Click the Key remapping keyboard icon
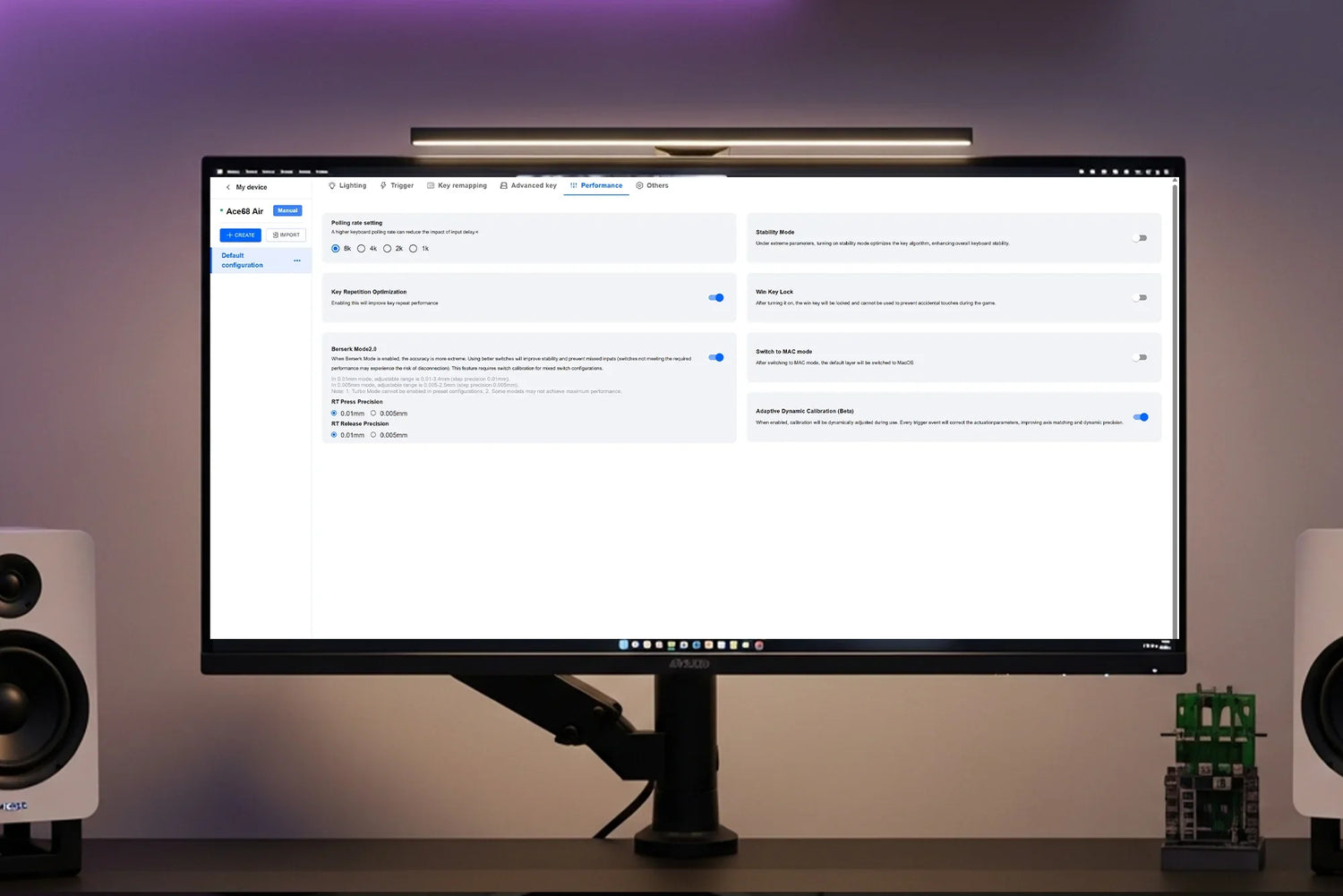The image size is (1343, 896). point(432,185)
